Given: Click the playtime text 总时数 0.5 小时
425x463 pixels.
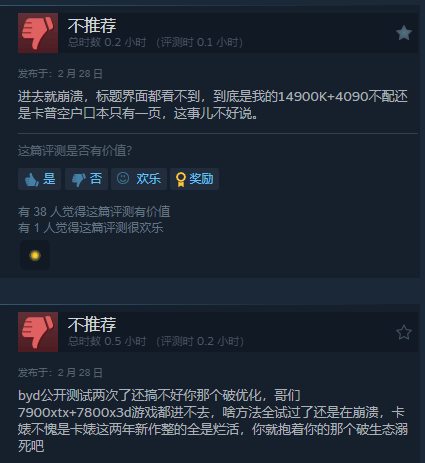Looking at the screenshot, I should coord(107,341).
